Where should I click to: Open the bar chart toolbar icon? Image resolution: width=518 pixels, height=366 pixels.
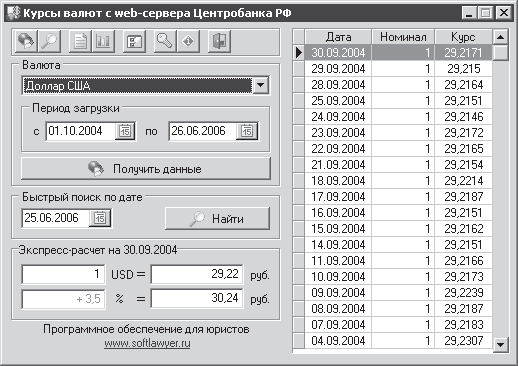tap(103, 42)
